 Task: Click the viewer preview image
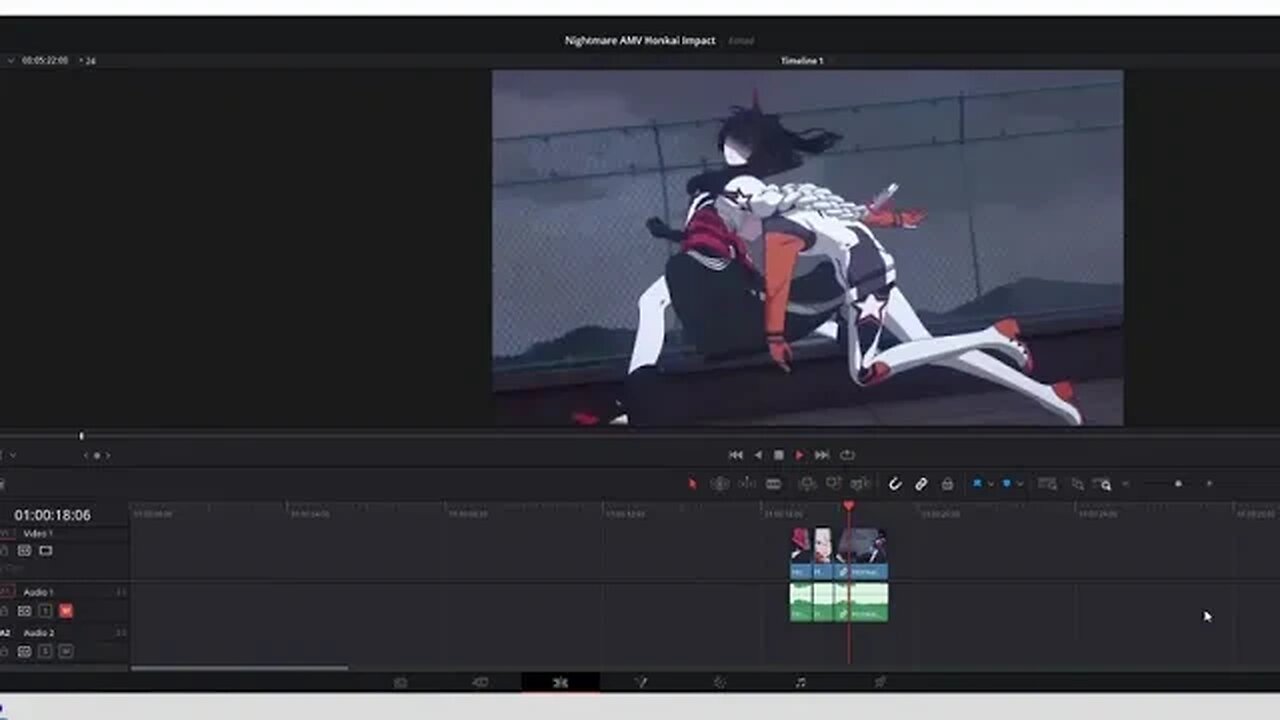[x=807, y=247]
